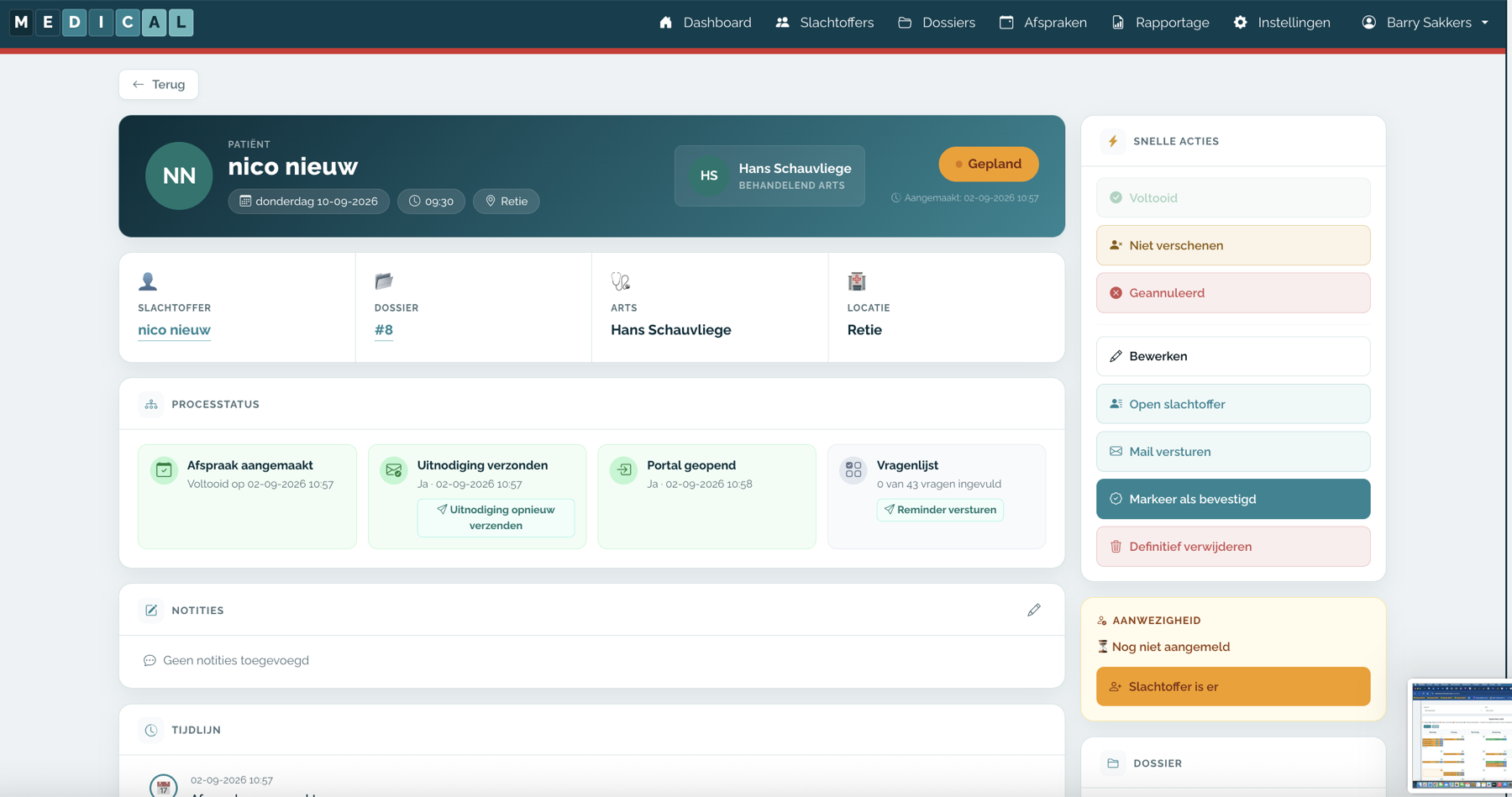Click the Notities section note icon

point(151,611)
